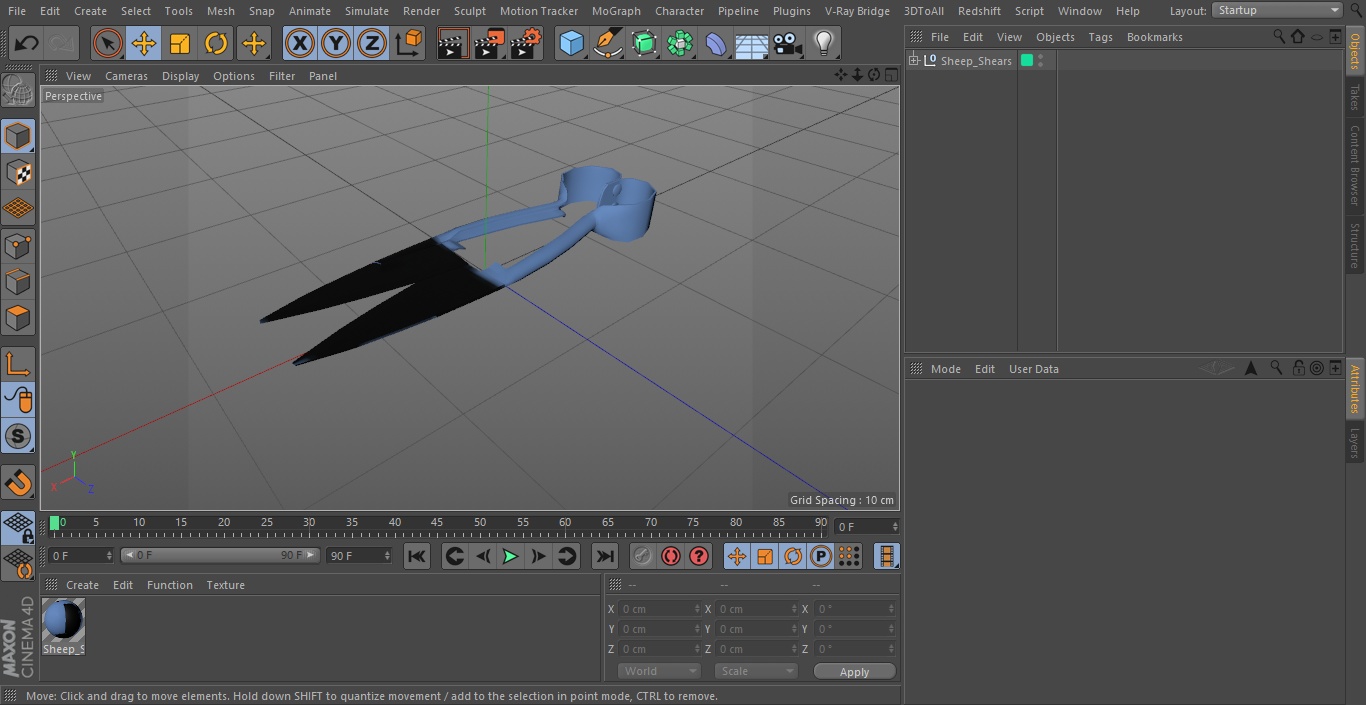The image size is (1366, 705).
Task: Click the Sheep_Shears green layer swatch
Action: [1026, 61]
